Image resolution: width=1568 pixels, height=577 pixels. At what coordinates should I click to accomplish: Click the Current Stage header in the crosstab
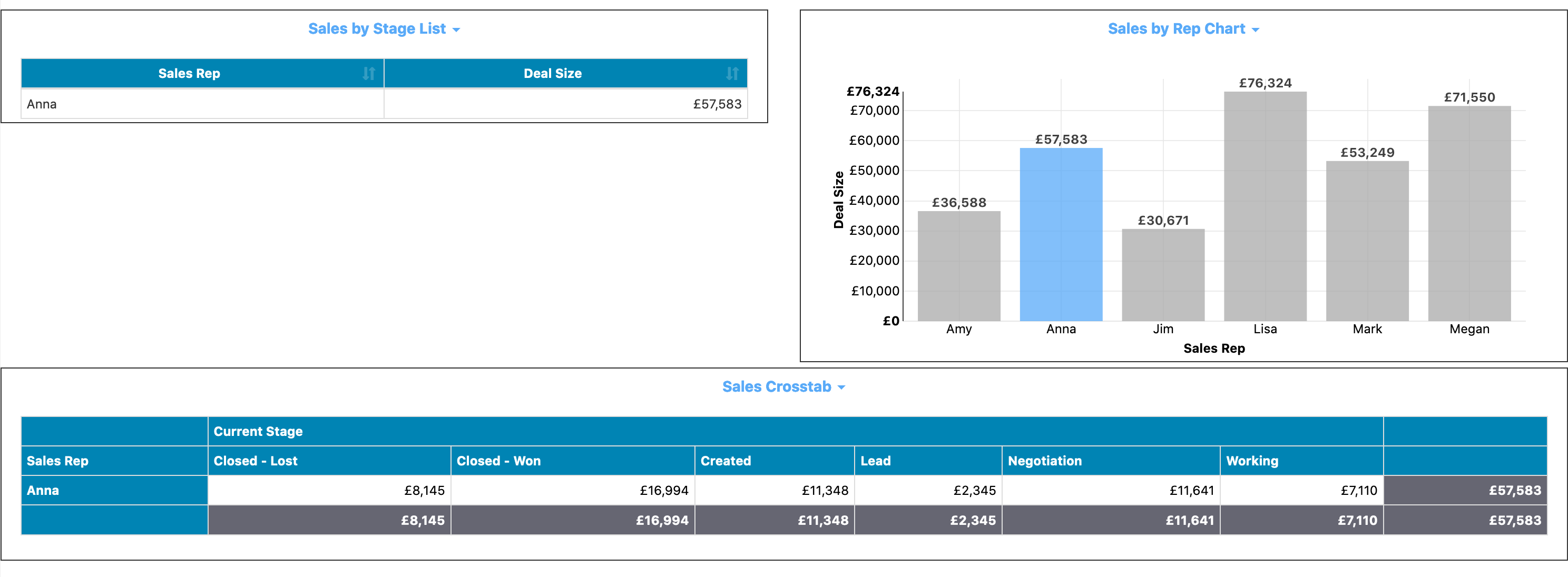(258, 432)
